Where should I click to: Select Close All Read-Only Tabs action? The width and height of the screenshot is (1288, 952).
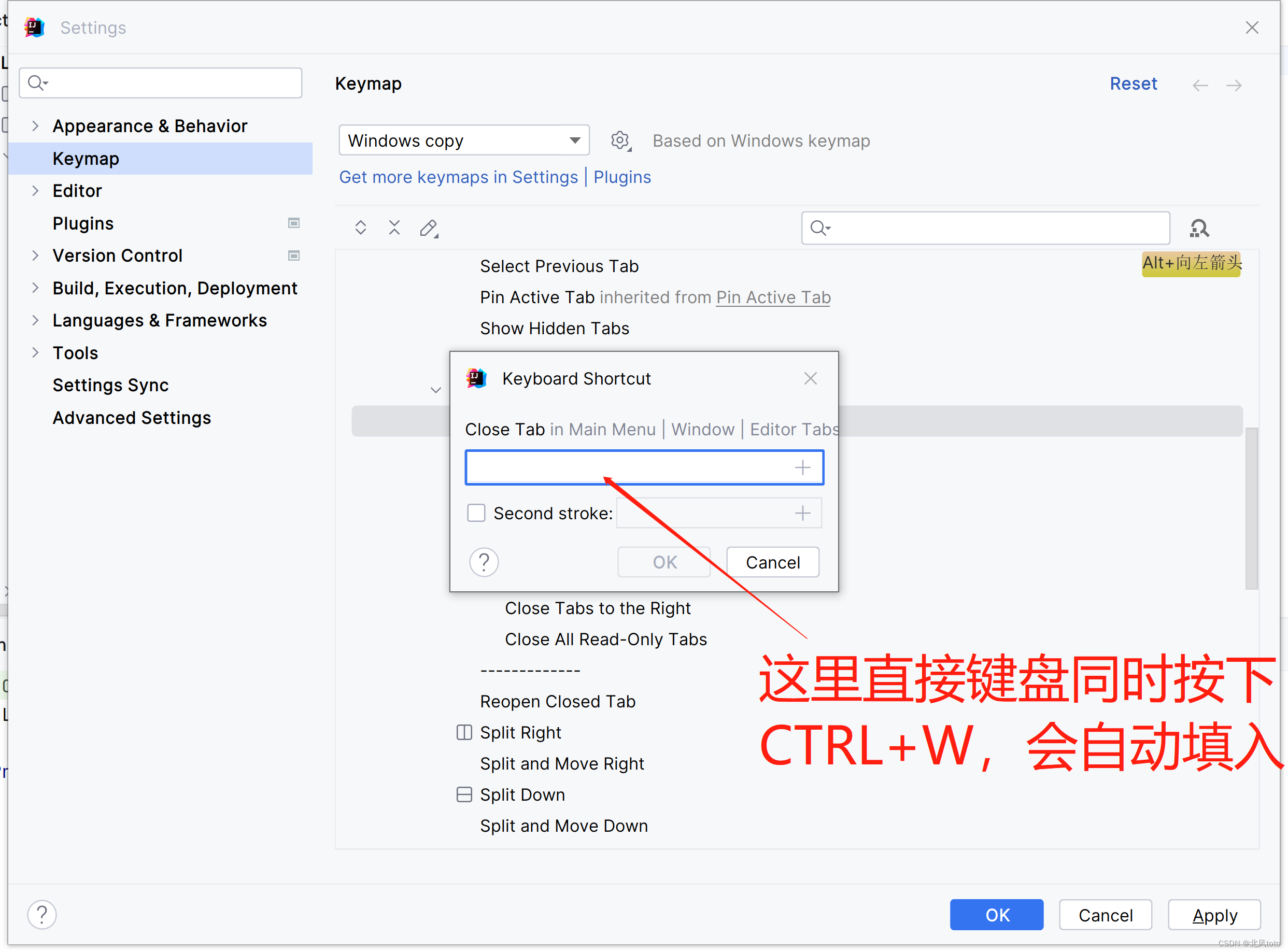click(x=606, y=640)
